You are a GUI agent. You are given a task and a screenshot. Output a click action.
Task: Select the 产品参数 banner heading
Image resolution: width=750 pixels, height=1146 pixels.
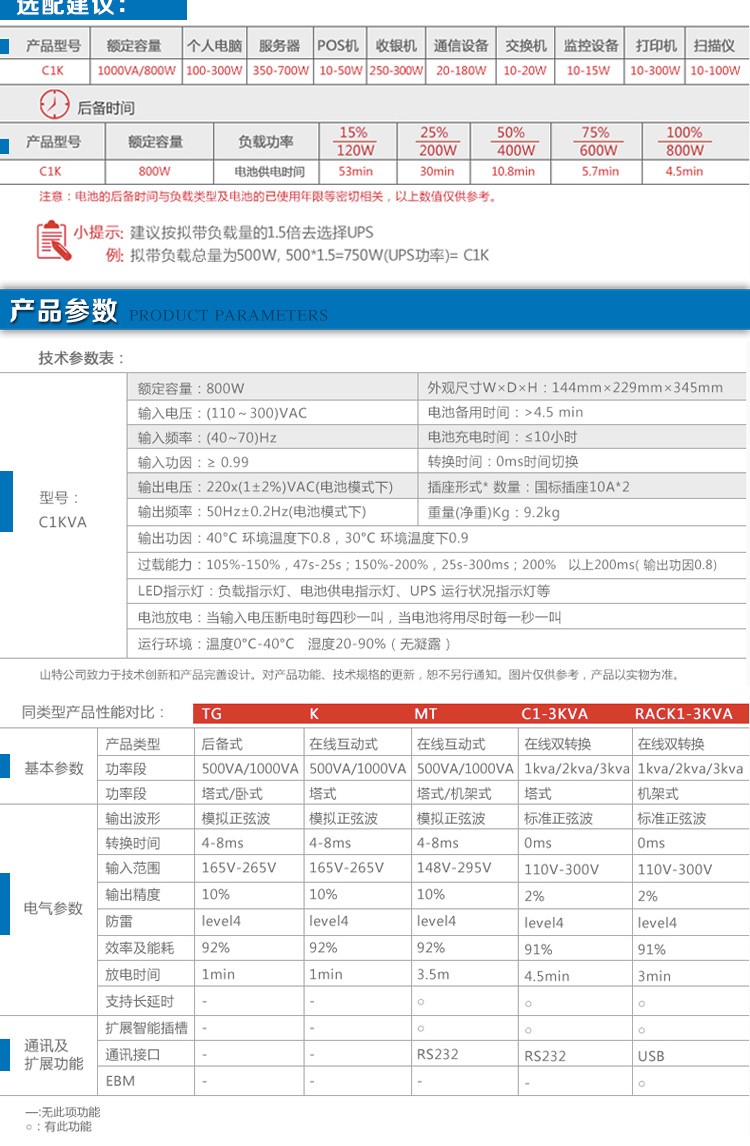coord(64,311)
